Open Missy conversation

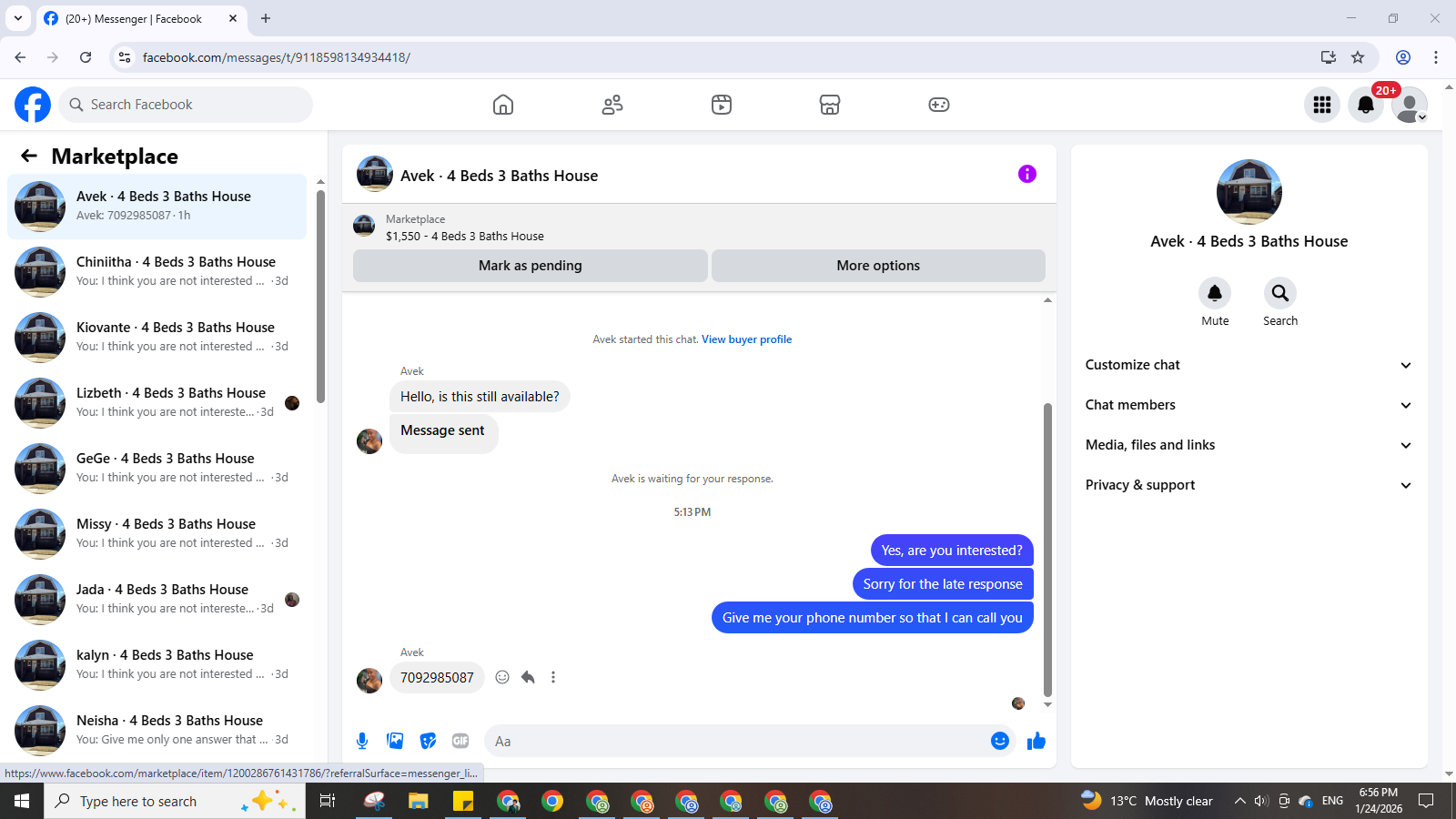pyautogui.click(x=157, y=533)
